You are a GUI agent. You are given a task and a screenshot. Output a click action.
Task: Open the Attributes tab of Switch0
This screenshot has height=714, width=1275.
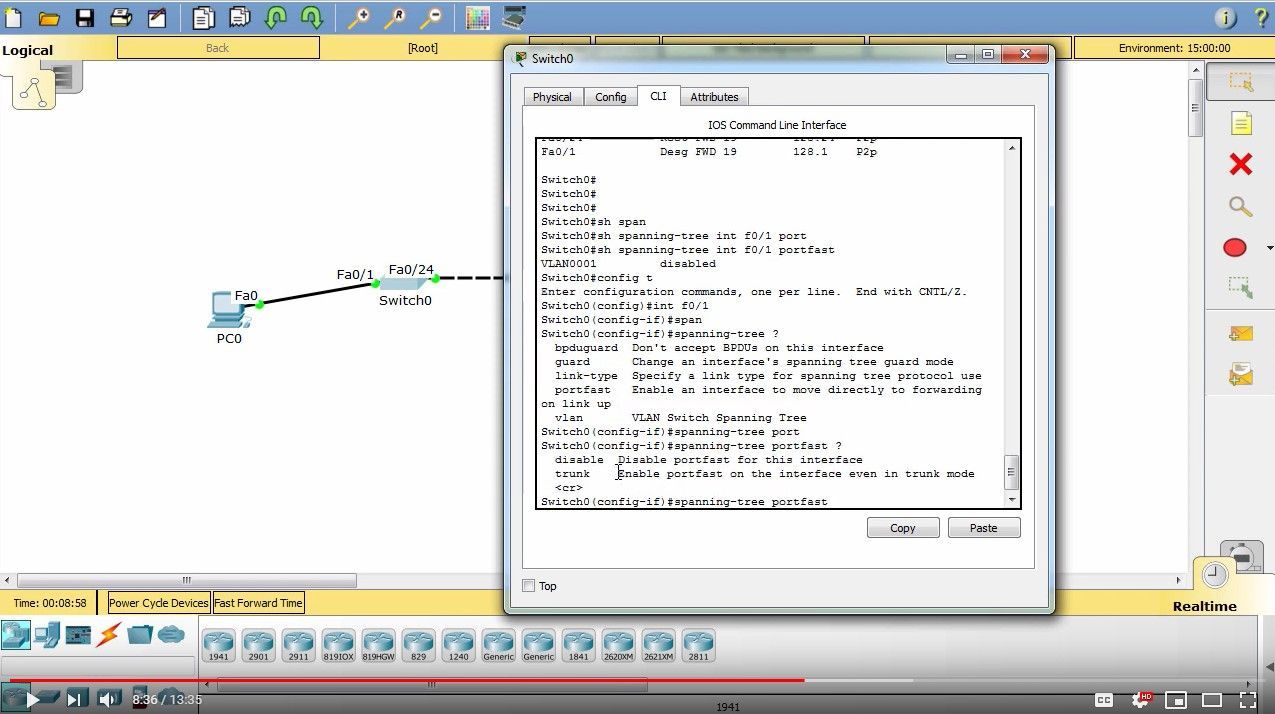(x=714, y=97)
